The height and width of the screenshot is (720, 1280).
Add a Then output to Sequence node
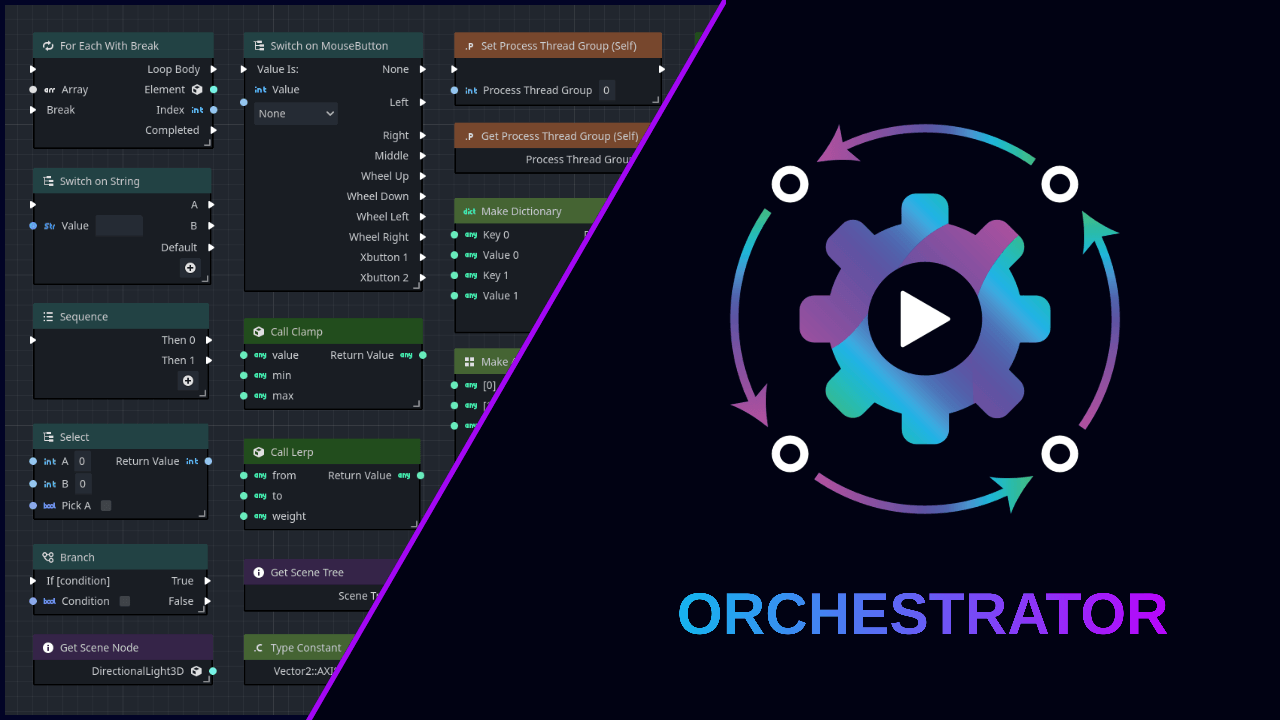[x=187, y=381]
